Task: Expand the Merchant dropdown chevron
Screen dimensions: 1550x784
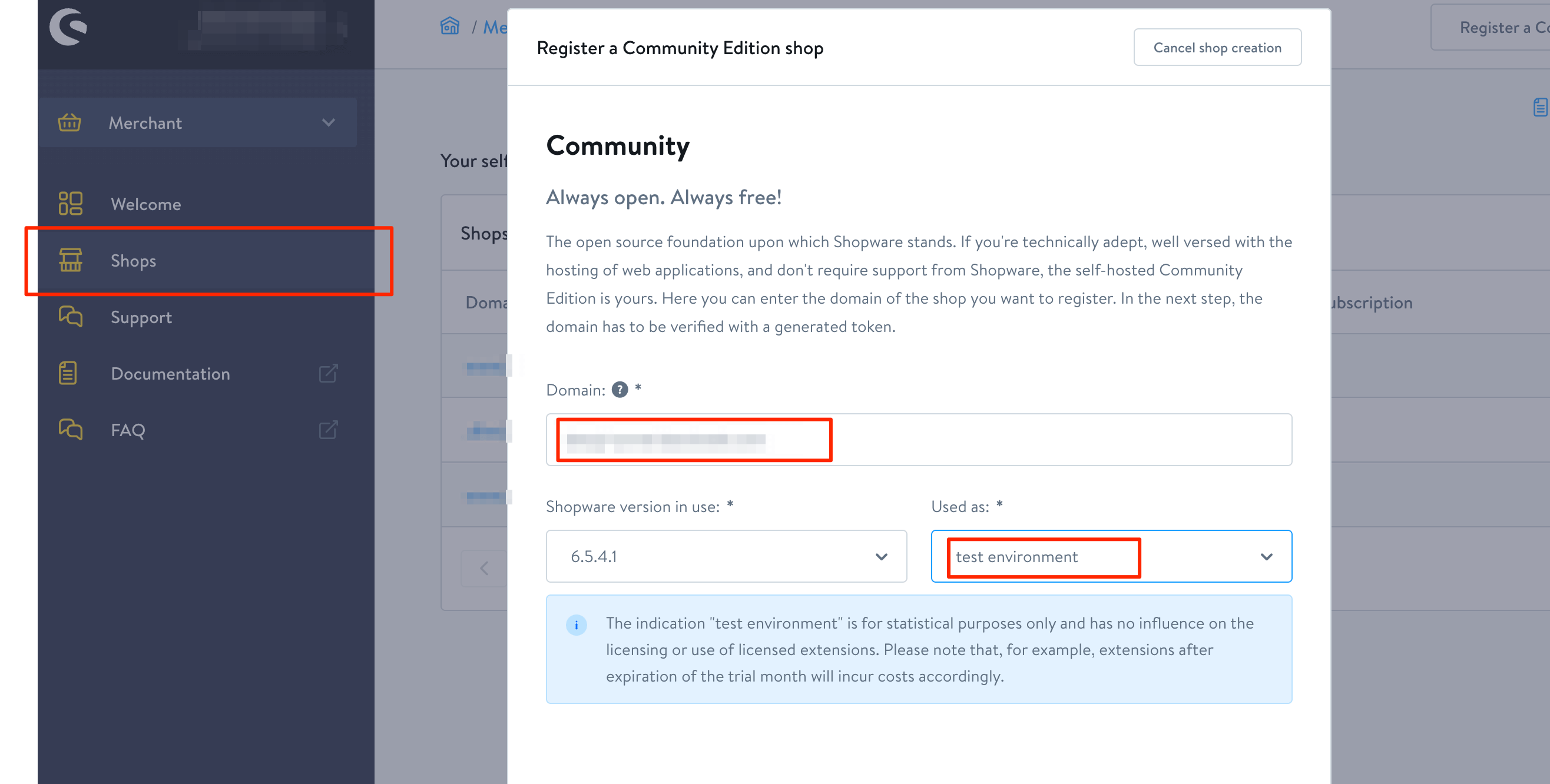Action: [x=329, y=122]
